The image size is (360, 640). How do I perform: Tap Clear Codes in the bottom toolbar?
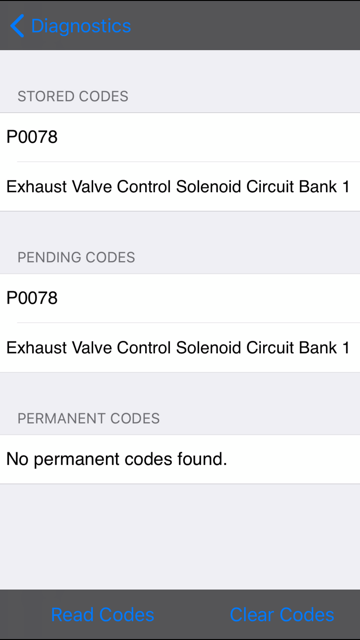[x=282, y=615]
